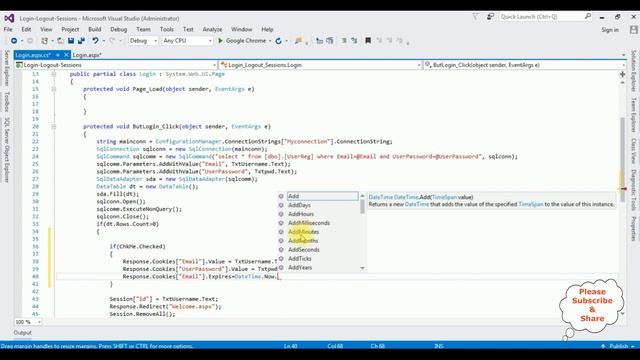Click the notifications flag icon
Image resolution: width=640 pixels, height=360 pixels.
click(x=476, y=17)
